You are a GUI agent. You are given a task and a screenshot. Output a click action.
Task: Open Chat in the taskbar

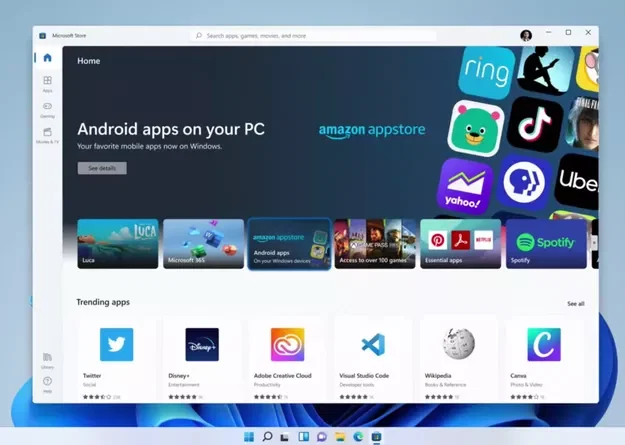[322, 437]
